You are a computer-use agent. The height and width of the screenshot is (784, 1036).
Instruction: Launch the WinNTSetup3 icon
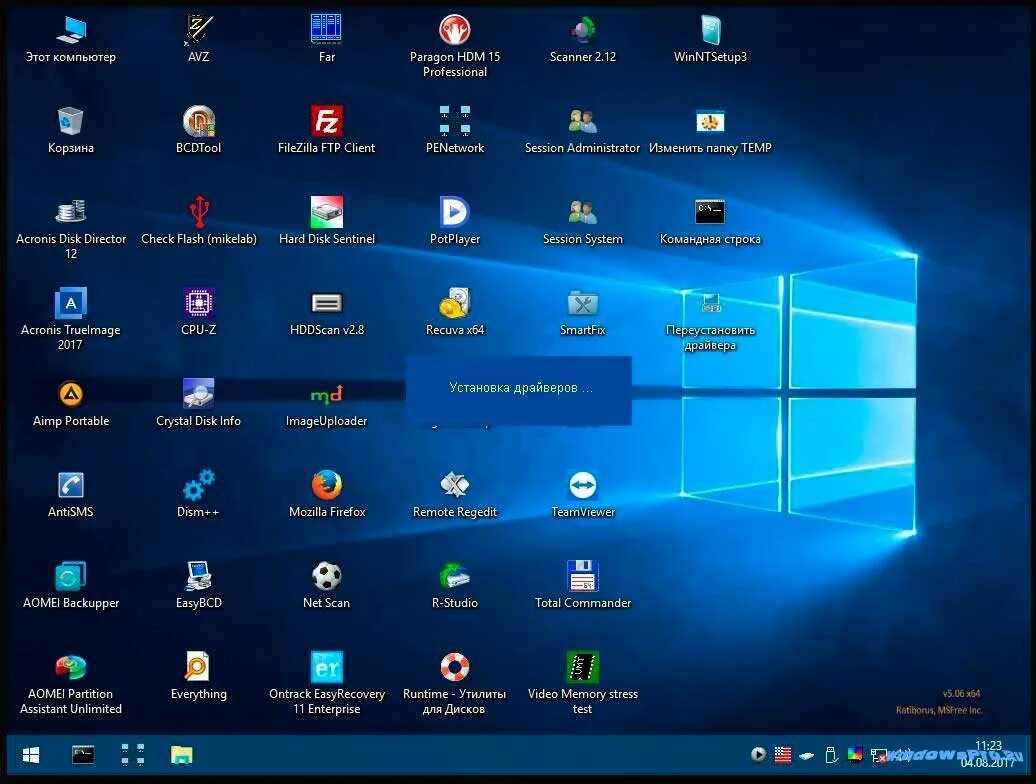[710, 40]
